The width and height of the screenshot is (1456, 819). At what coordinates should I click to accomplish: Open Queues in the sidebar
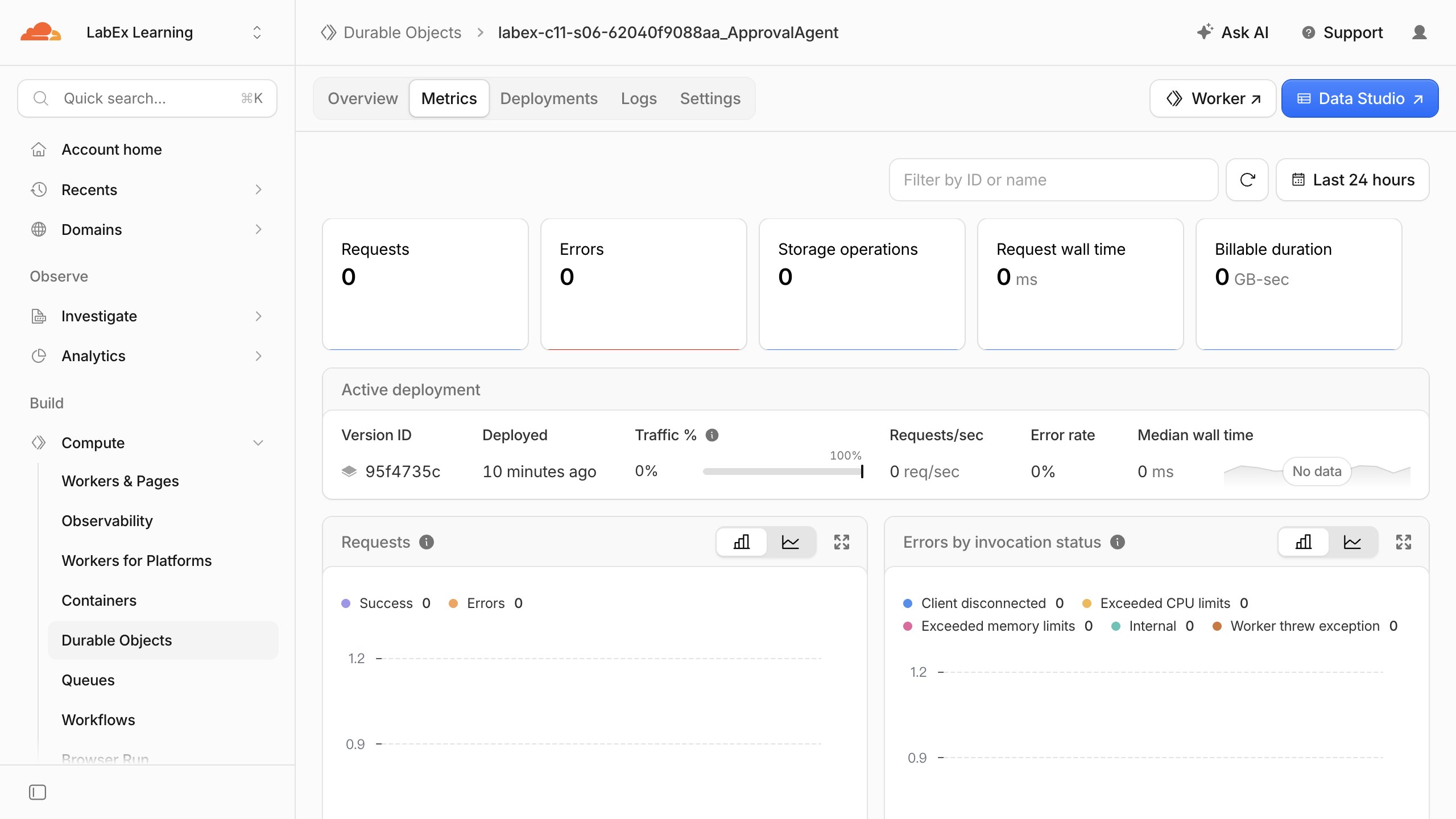[88, 680]
